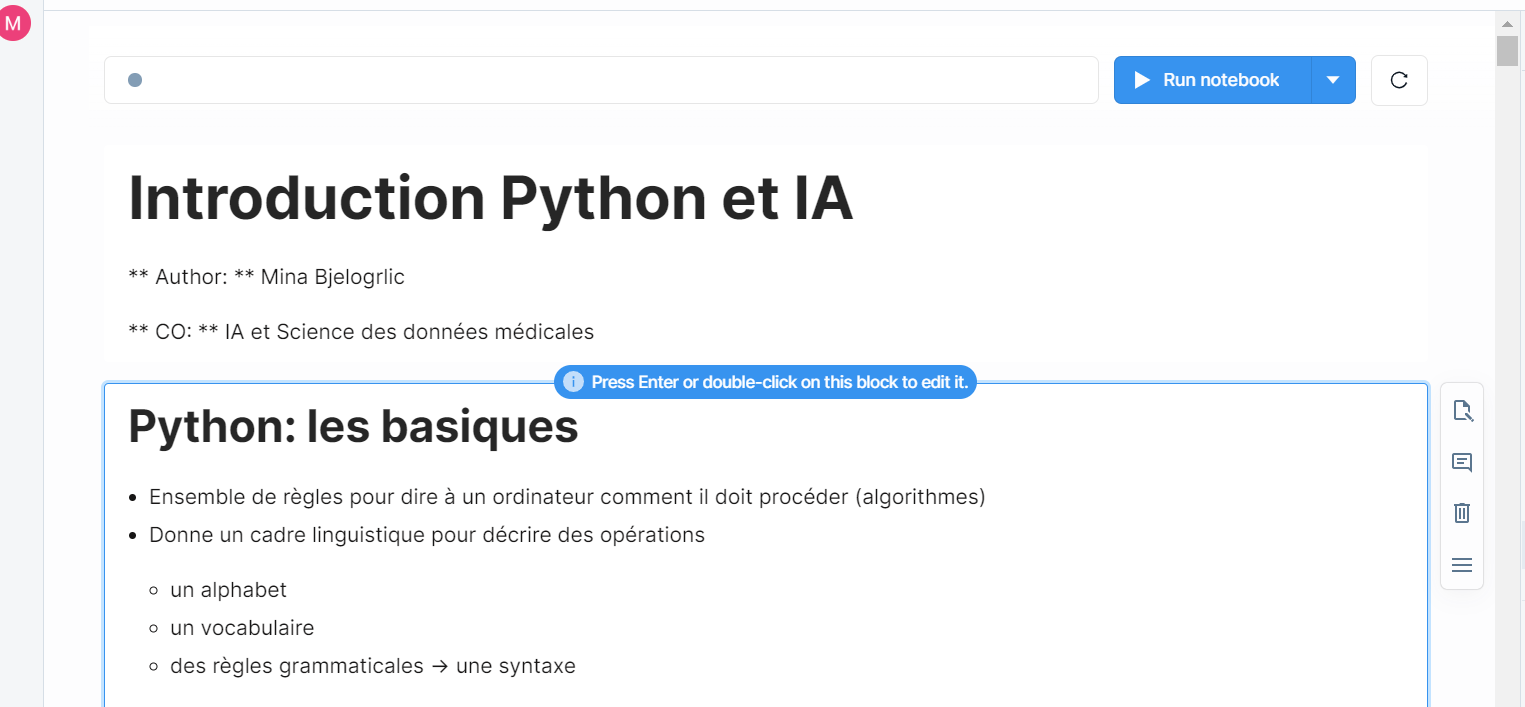Click the "Python: les basiques" heading
1525x707 pixels.
(x=353, y=427)
